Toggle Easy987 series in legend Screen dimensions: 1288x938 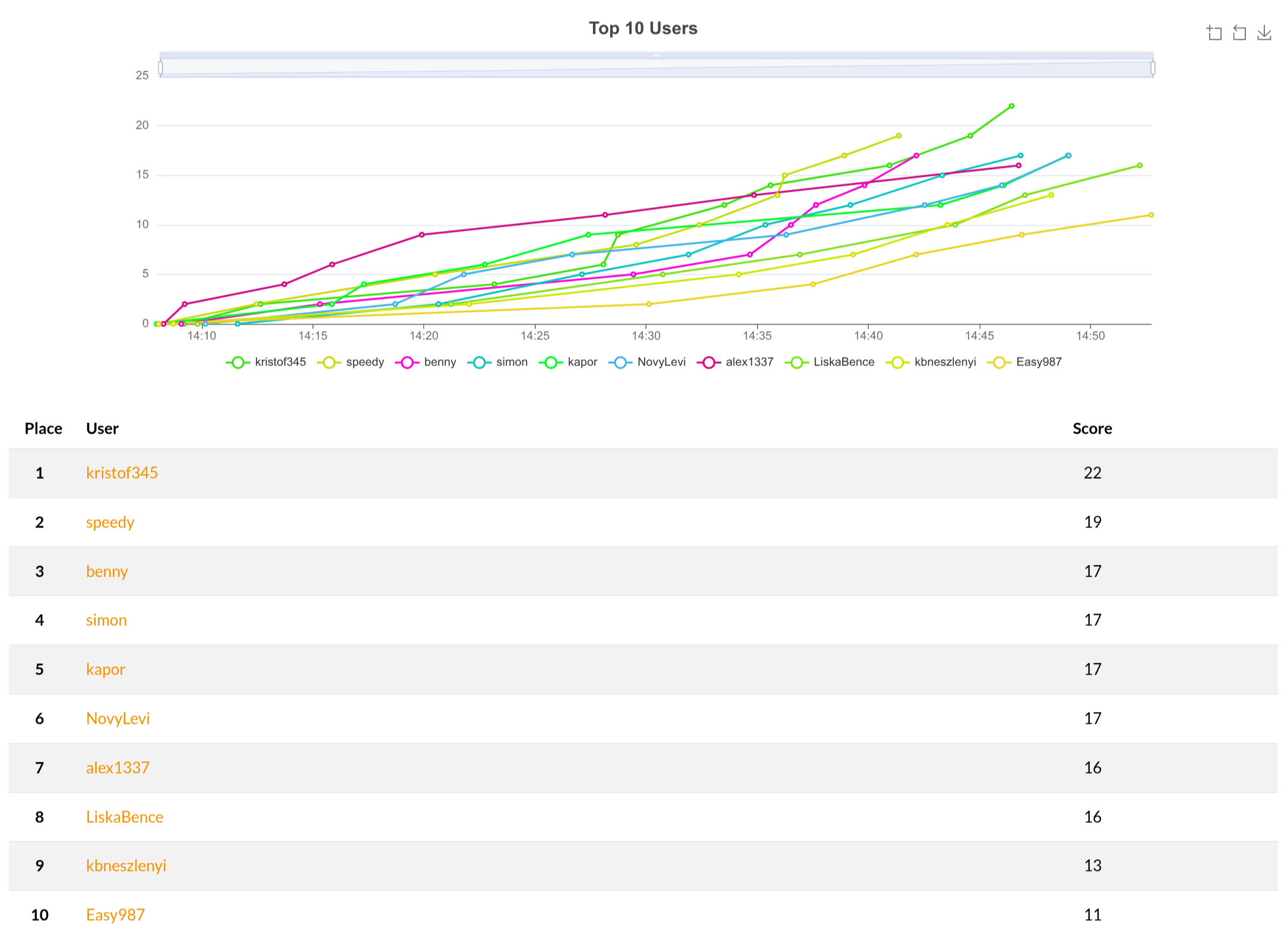click(x=1024, y=362)
